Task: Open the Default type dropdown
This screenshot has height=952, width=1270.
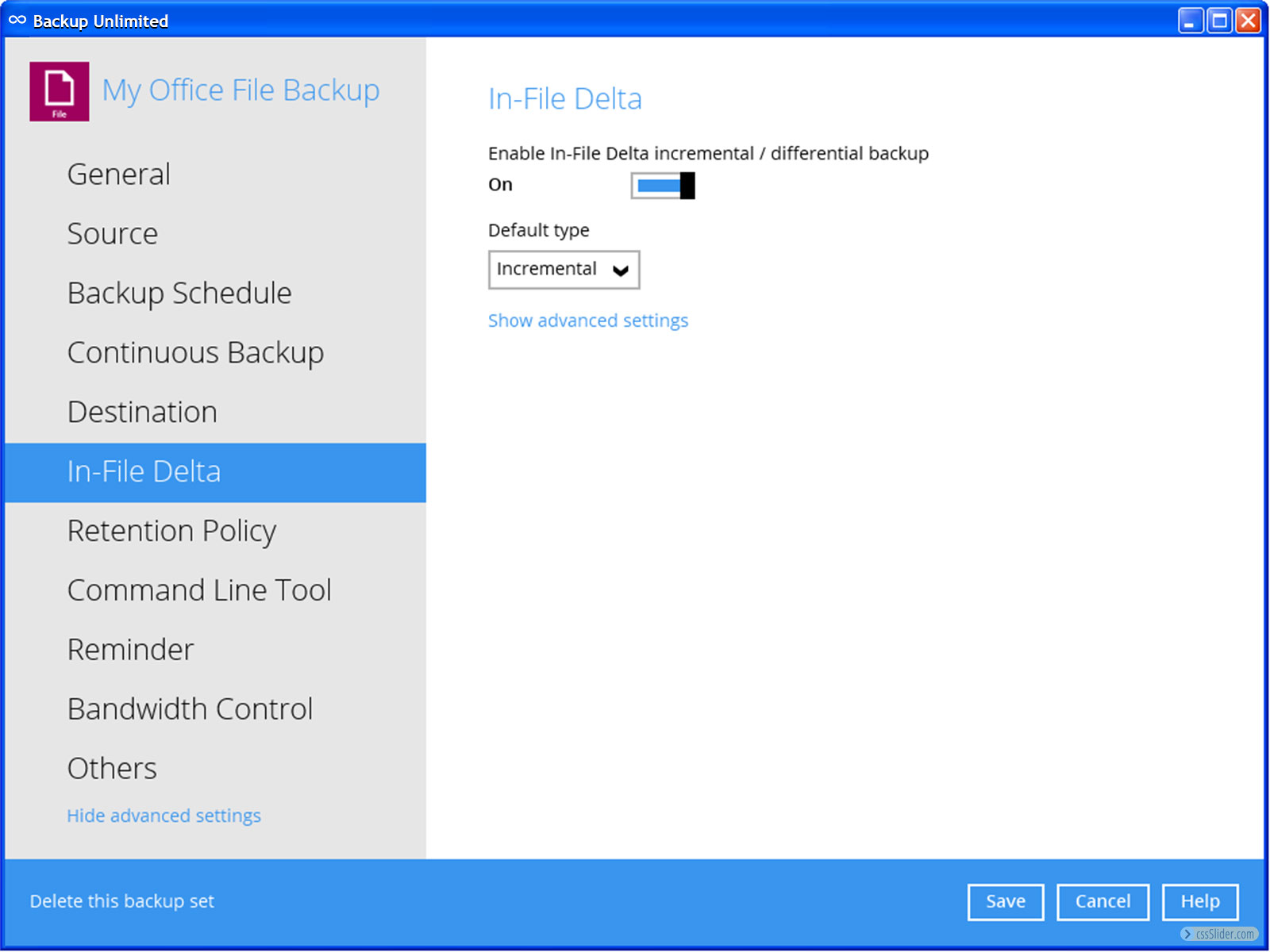Action: point(564,270)
